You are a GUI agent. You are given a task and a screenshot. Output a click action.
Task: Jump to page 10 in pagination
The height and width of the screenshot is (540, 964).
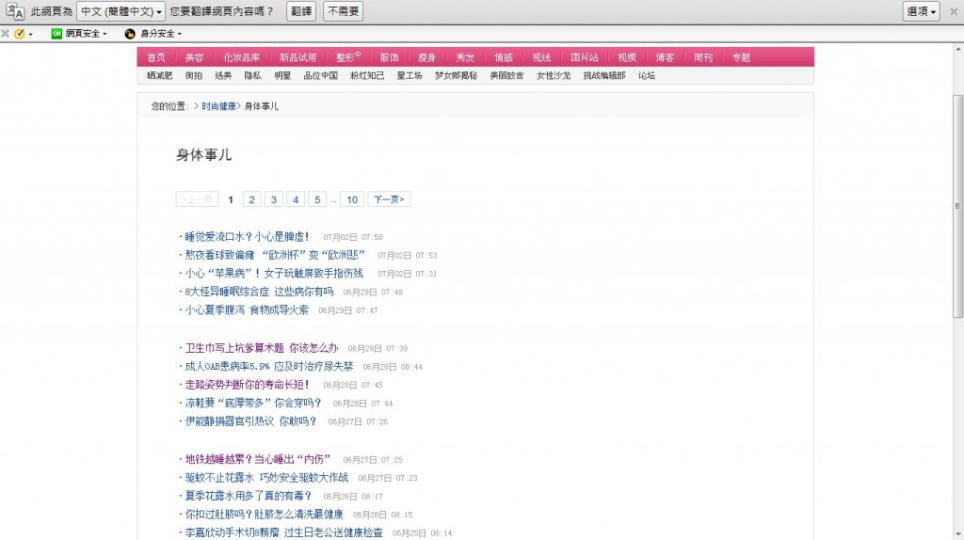point(351,200)
